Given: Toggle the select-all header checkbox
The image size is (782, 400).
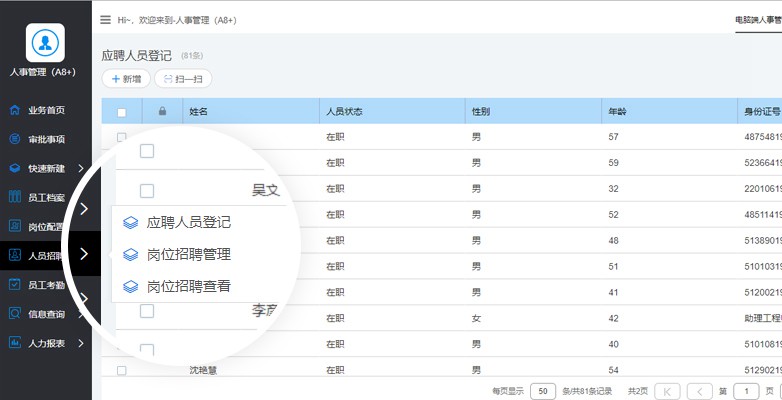Looking at the screenshot, I should click(x=122, y=112).
